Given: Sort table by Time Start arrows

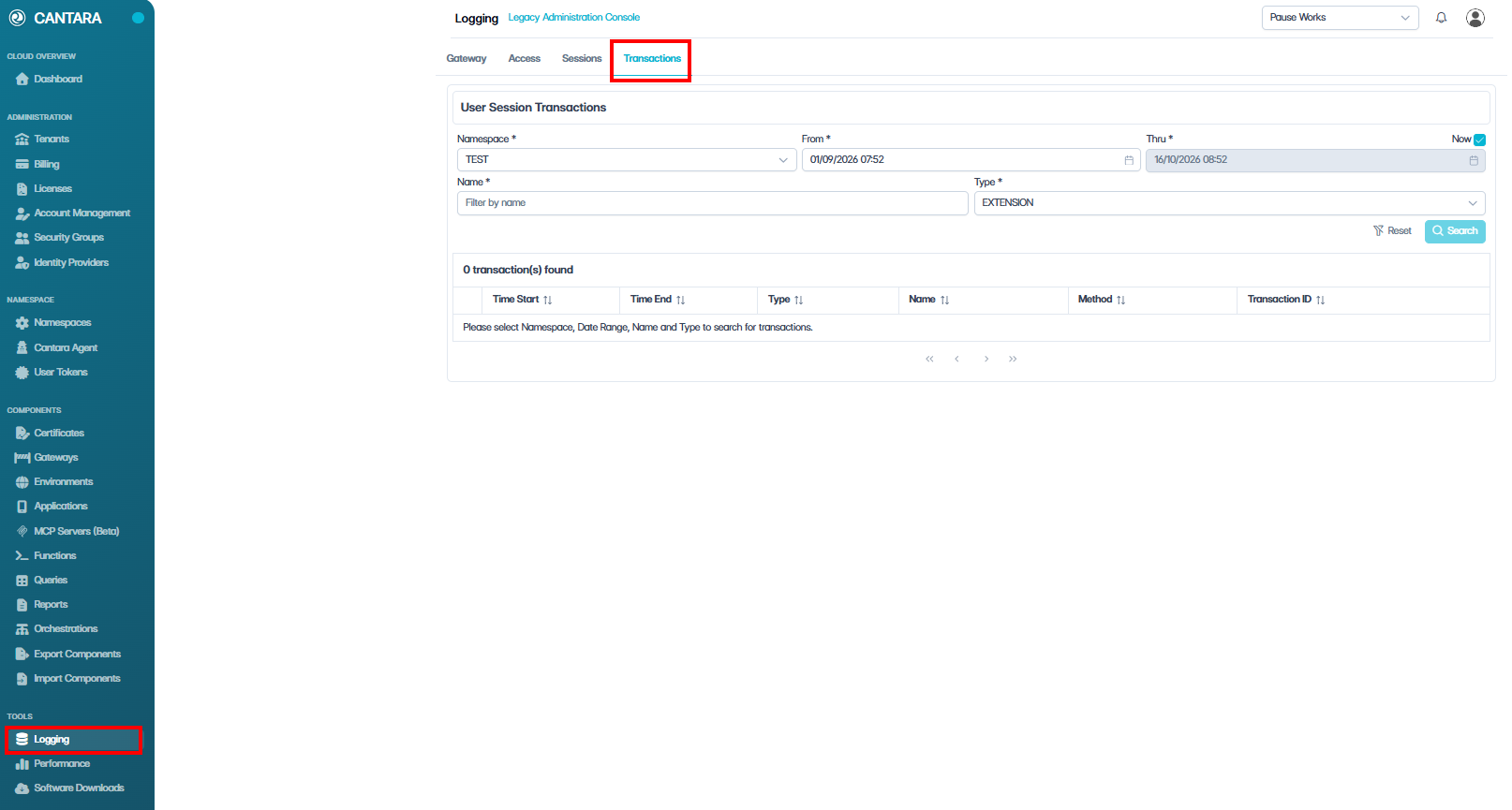Looking at the screenshot, I should 547,300.
